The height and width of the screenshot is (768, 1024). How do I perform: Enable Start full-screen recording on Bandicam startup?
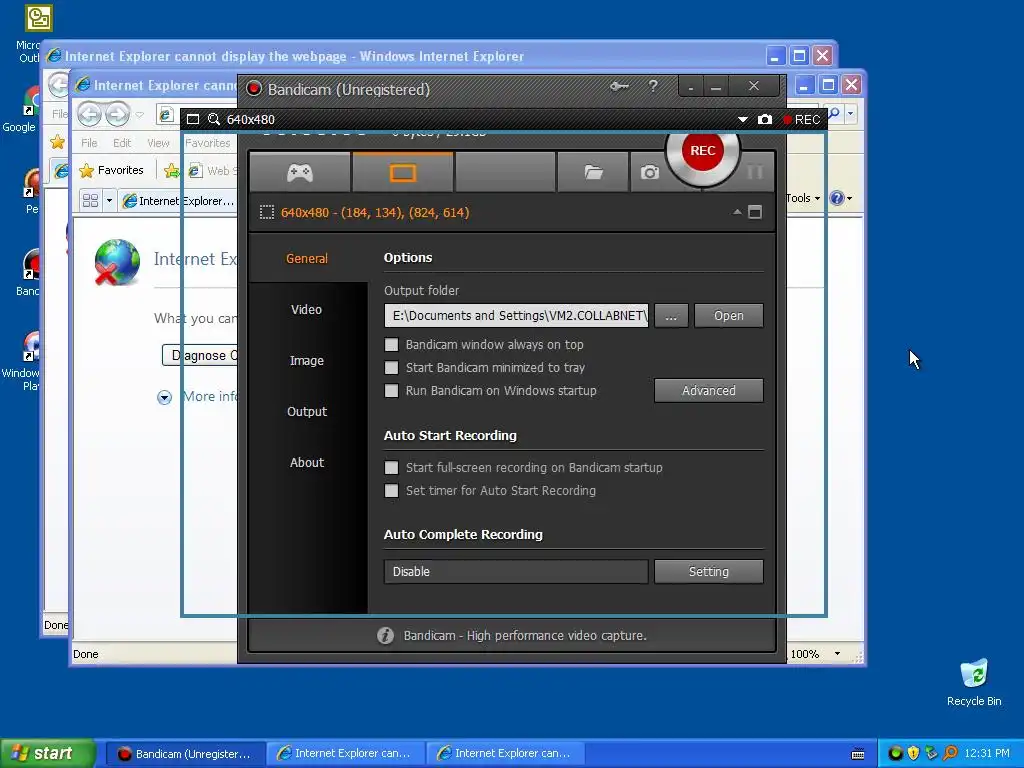391,468
